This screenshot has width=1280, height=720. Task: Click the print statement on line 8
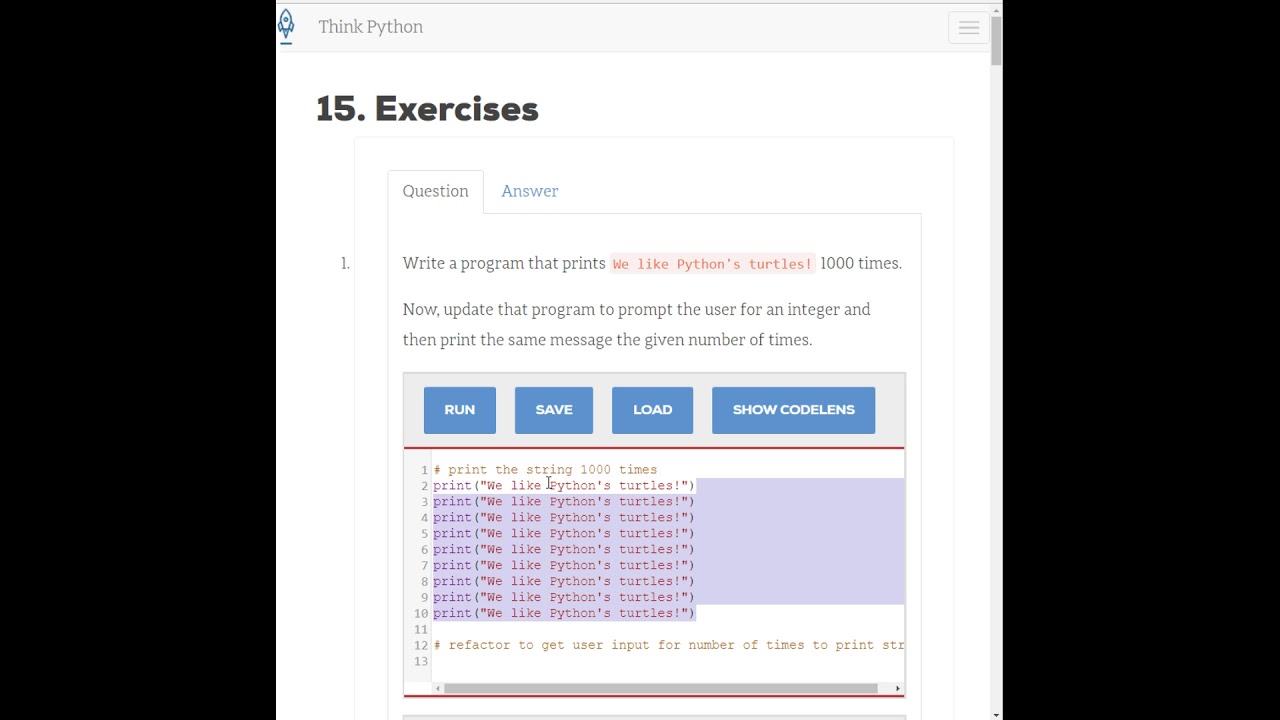point(563,581)
